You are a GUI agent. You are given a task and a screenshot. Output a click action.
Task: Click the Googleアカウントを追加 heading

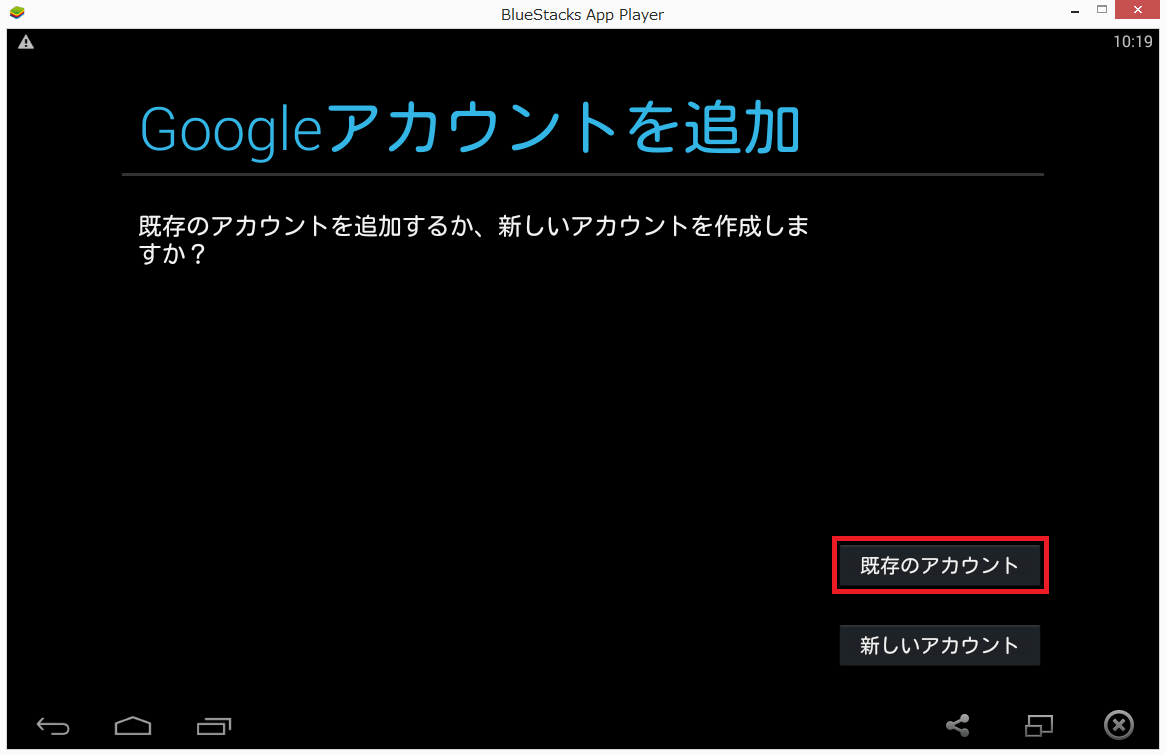click(x=470, y=128)
